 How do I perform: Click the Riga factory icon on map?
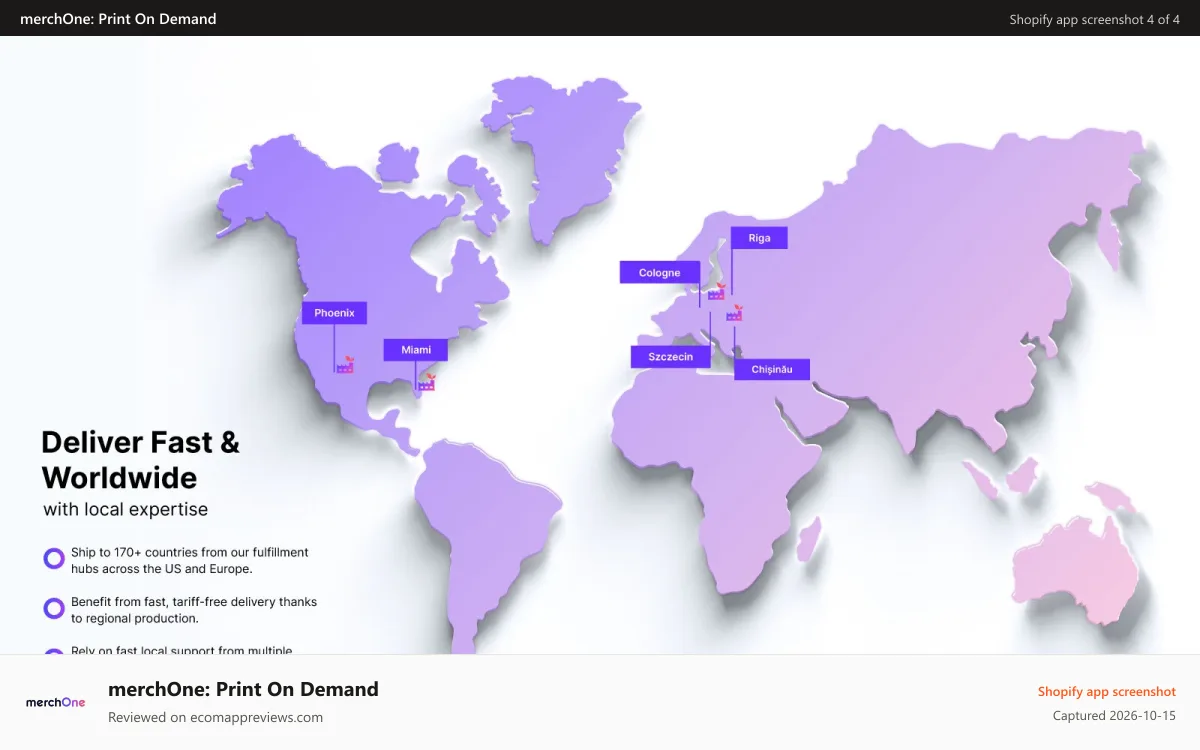click(x=734, y=313)
